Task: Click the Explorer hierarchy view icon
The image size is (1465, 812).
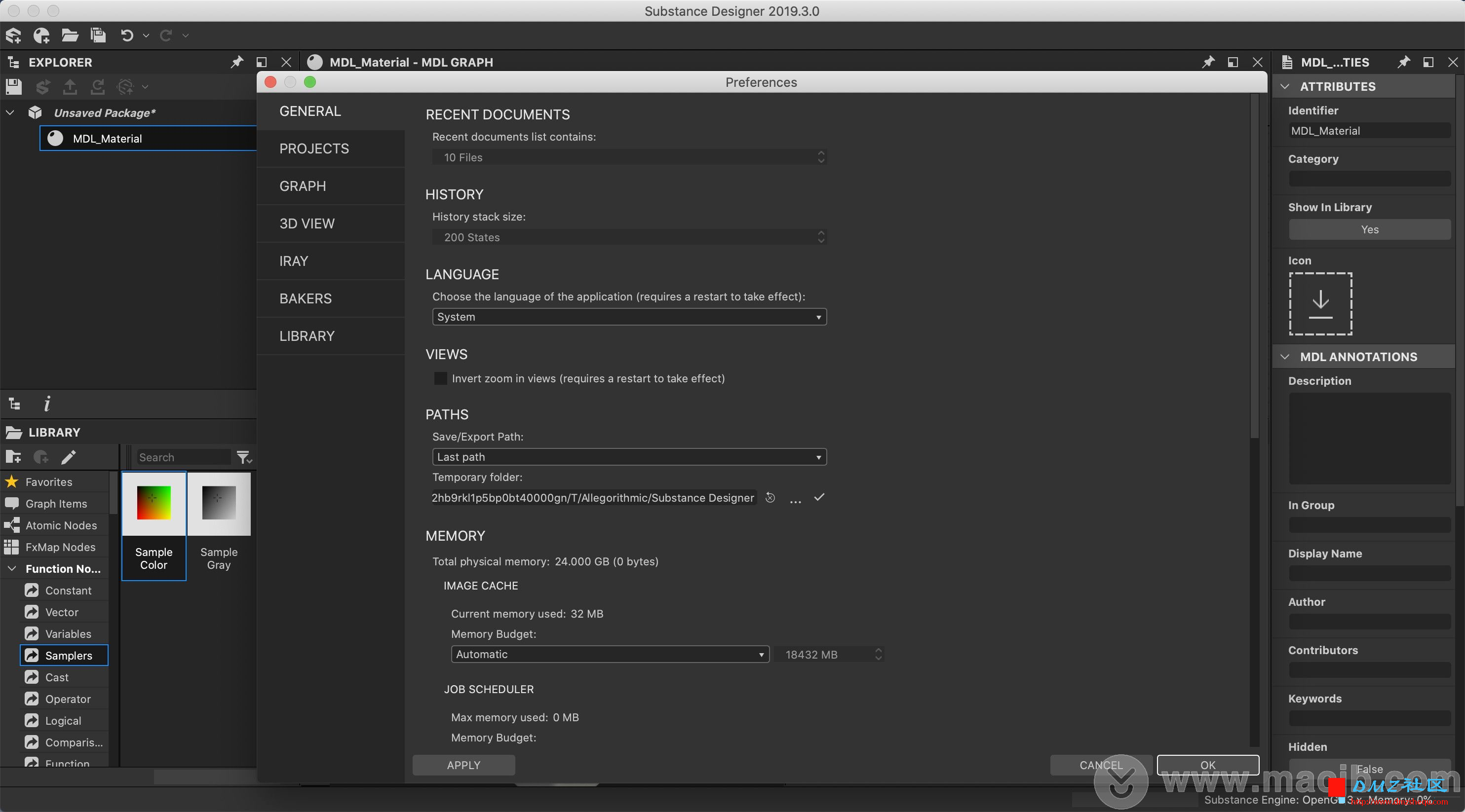Action: coord(15,404)
